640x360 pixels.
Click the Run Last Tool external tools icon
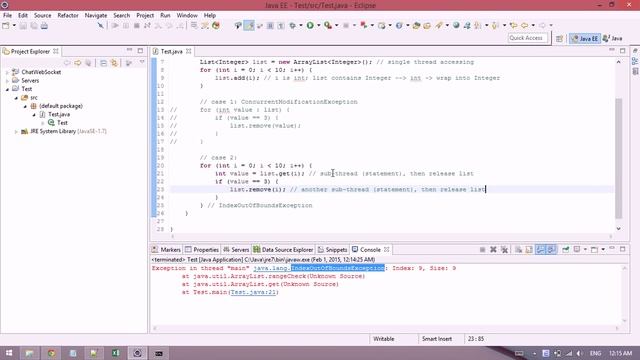click(328, 25)
